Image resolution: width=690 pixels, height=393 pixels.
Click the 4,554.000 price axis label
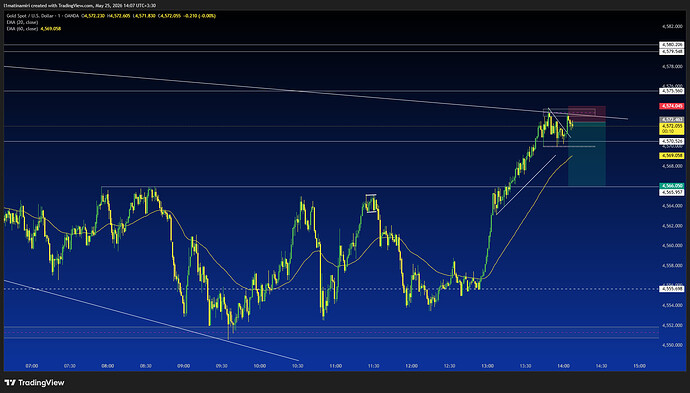[x=672, y=305]
